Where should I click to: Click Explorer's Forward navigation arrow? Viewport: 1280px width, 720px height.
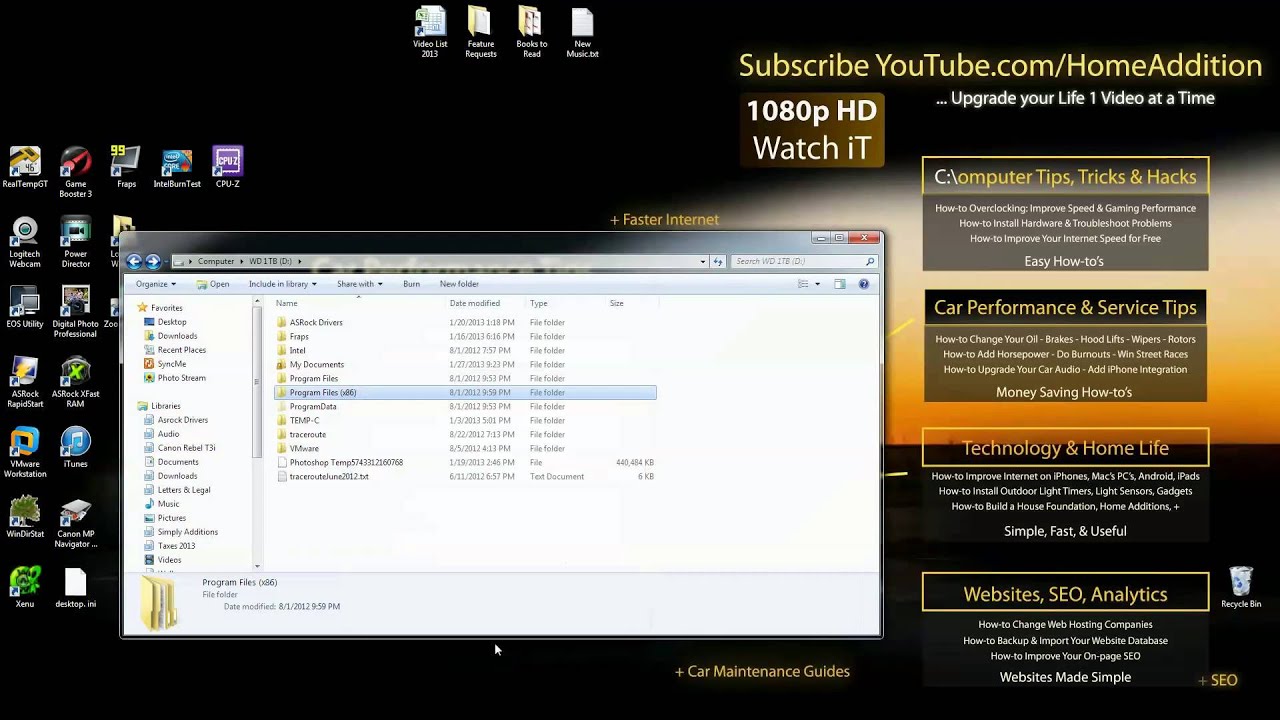click(153, 261)
